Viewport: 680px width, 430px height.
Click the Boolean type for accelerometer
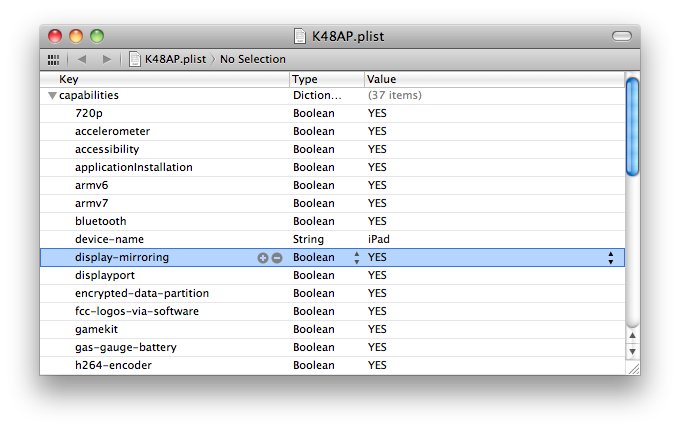[x=314, y=131]
